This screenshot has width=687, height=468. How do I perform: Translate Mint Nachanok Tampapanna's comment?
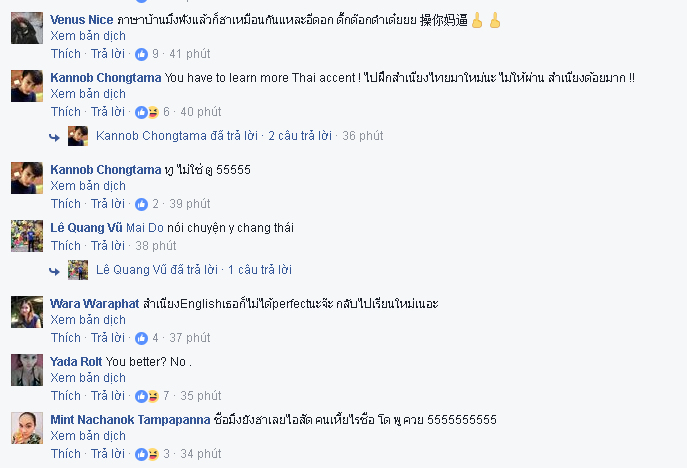(88, 436)
